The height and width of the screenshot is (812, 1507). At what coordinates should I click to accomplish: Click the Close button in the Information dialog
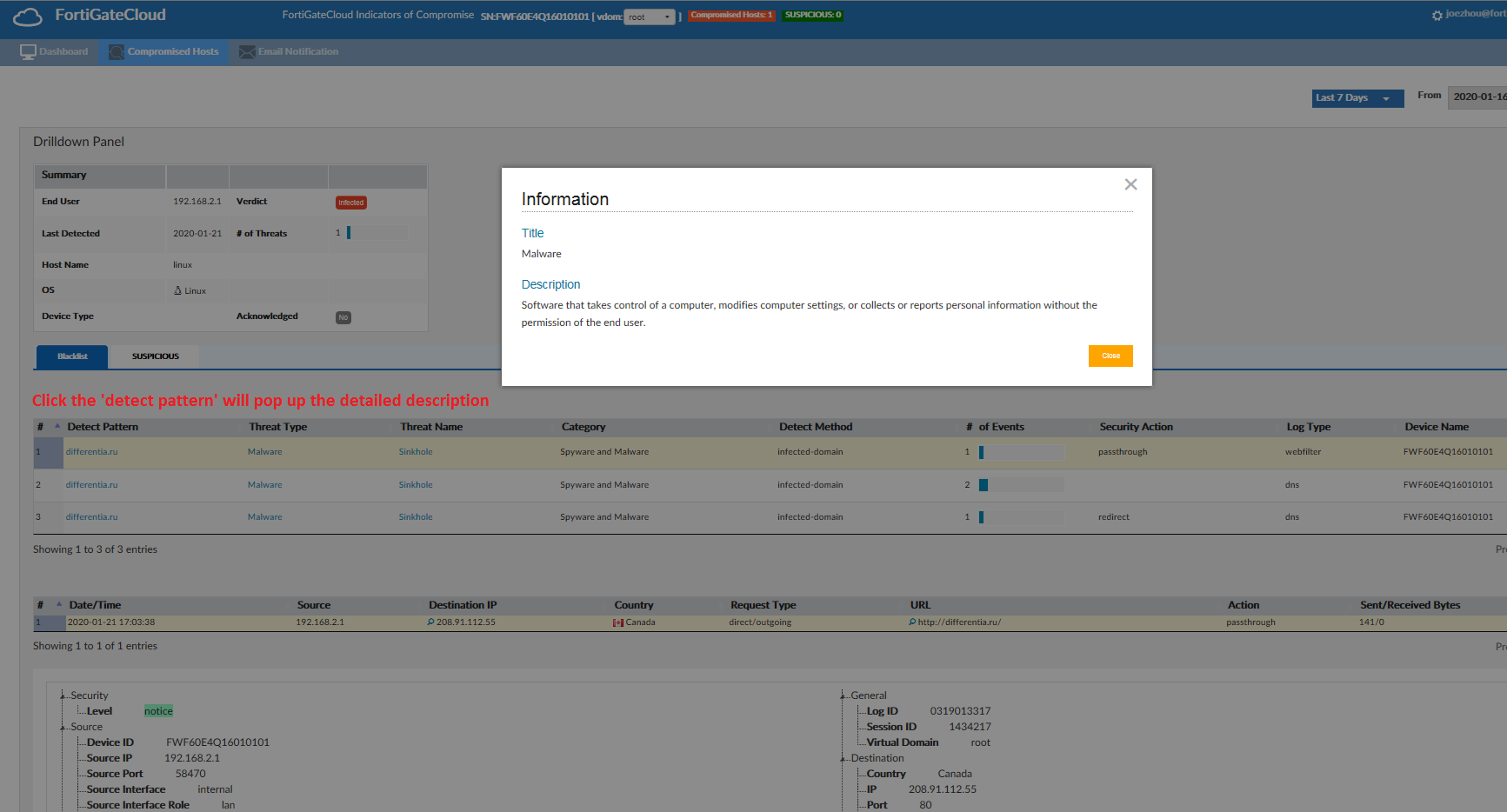pos(1110,356)
